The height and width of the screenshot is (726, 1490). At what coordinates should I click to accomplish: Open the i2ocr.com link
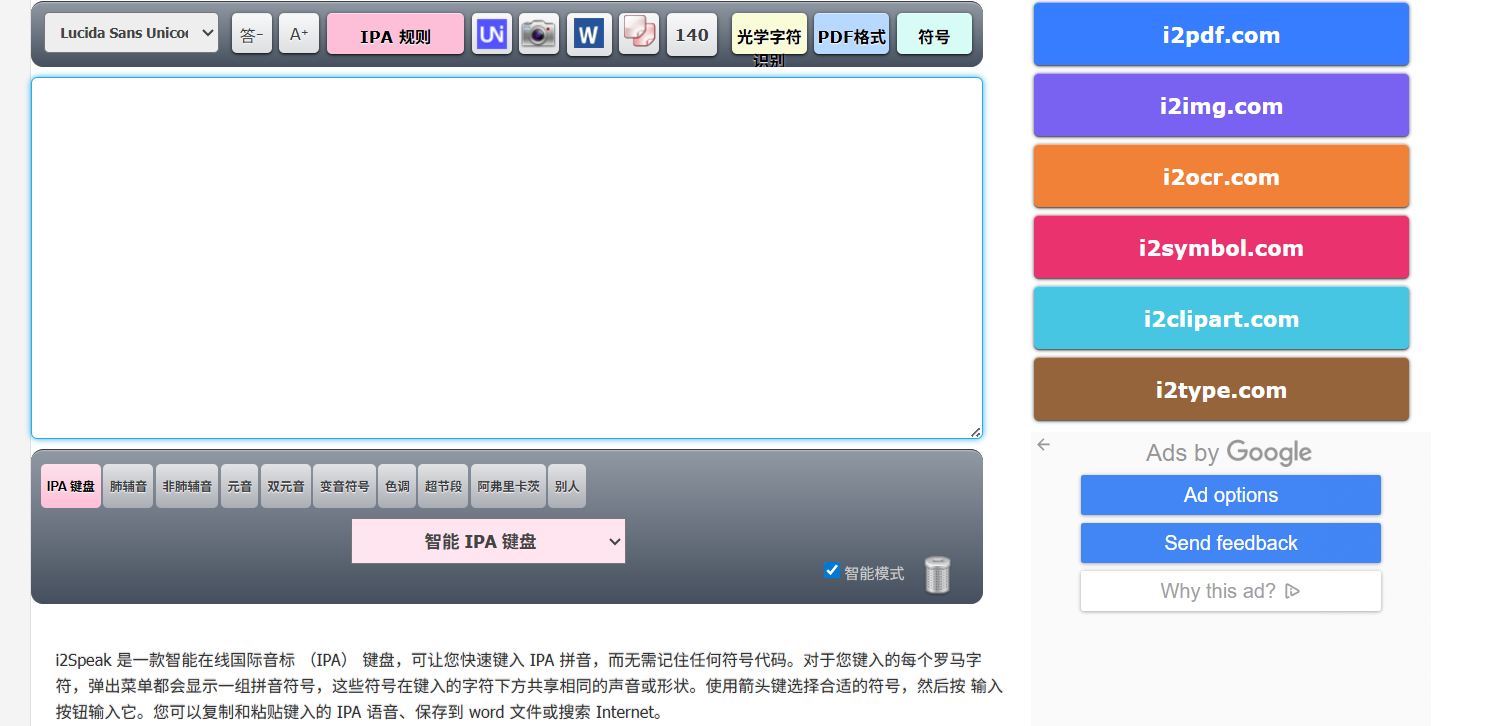coord(1221,177)
